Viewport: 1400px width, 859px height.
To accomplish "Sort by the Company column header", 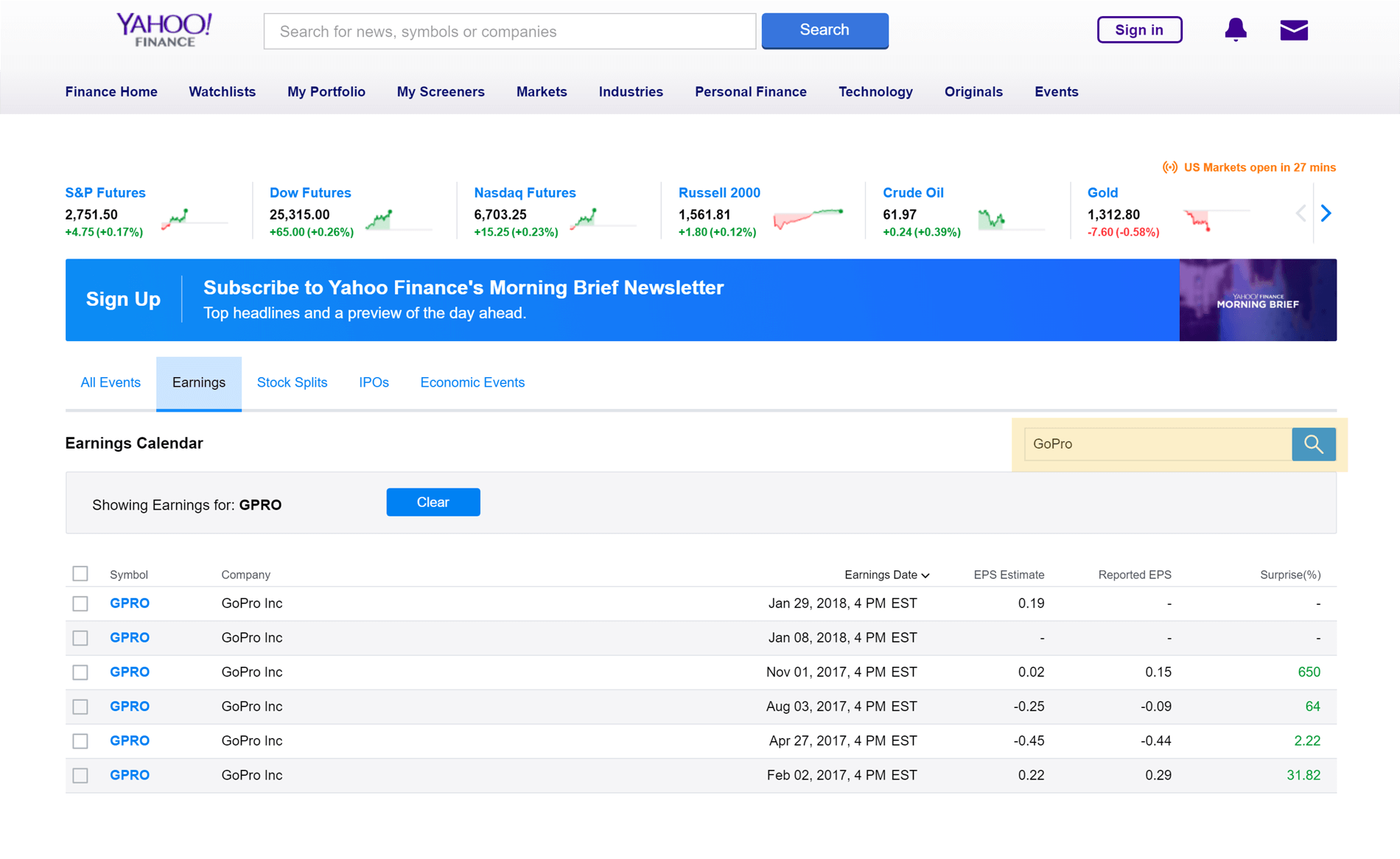I will click(x=246, y=575).
